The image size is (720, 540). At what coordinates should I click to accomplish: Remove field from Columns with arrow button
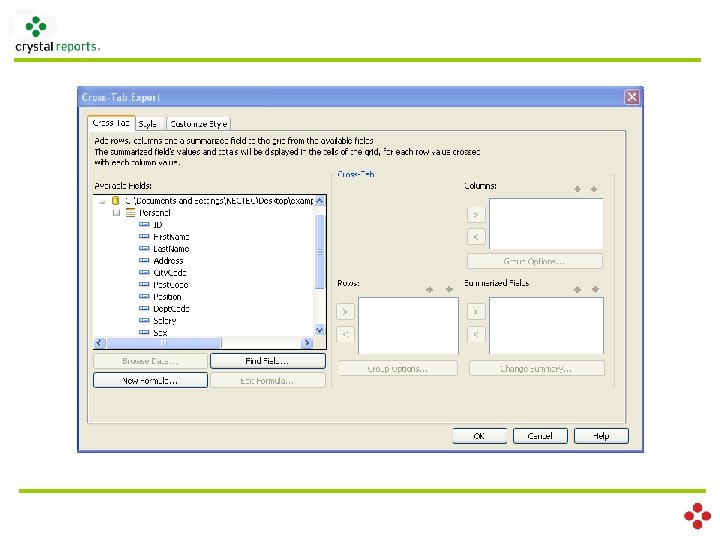(x=476, y=237)
